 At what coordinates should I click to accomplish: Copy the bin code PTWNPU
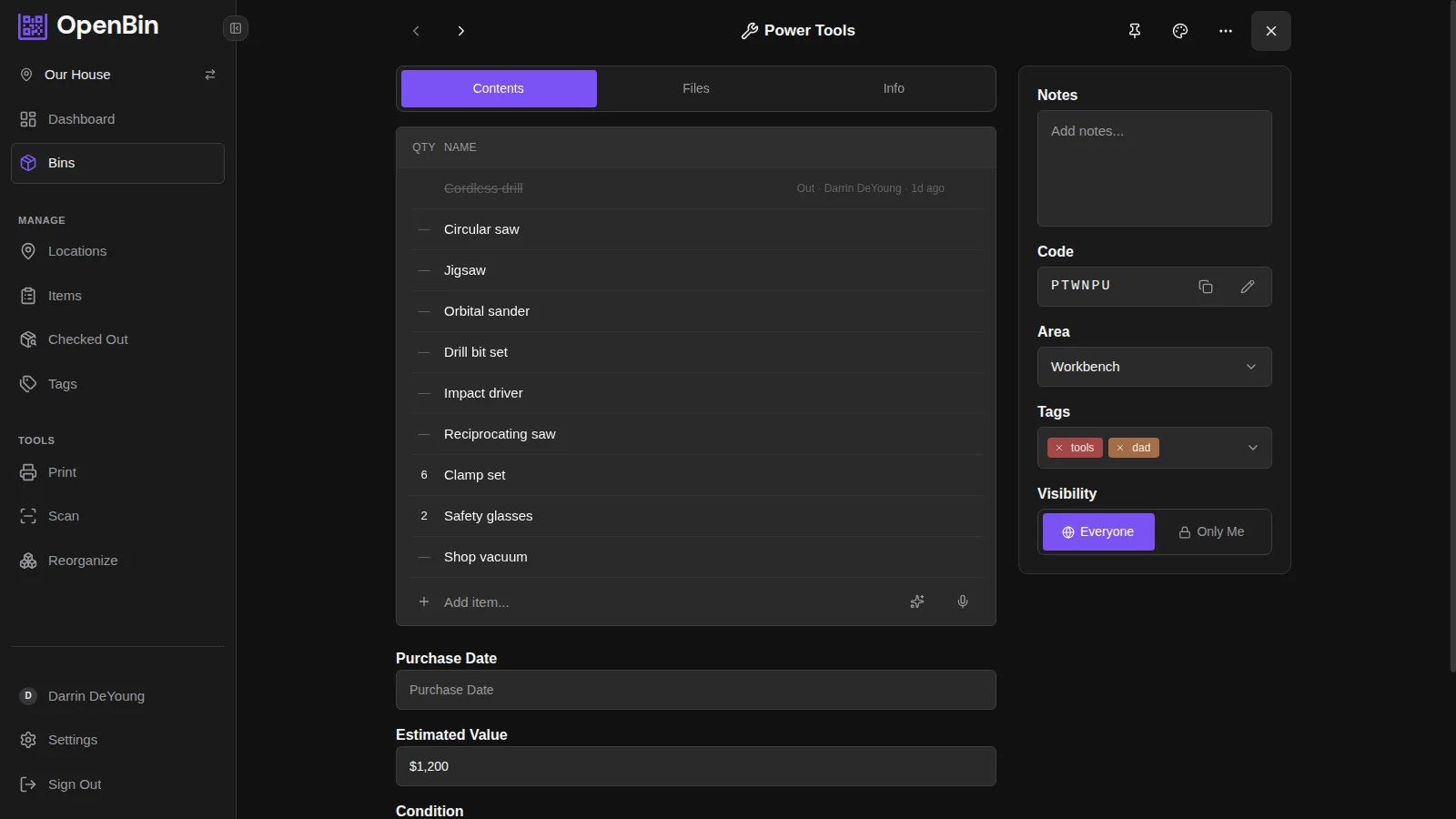click(x=1206, y=287)
